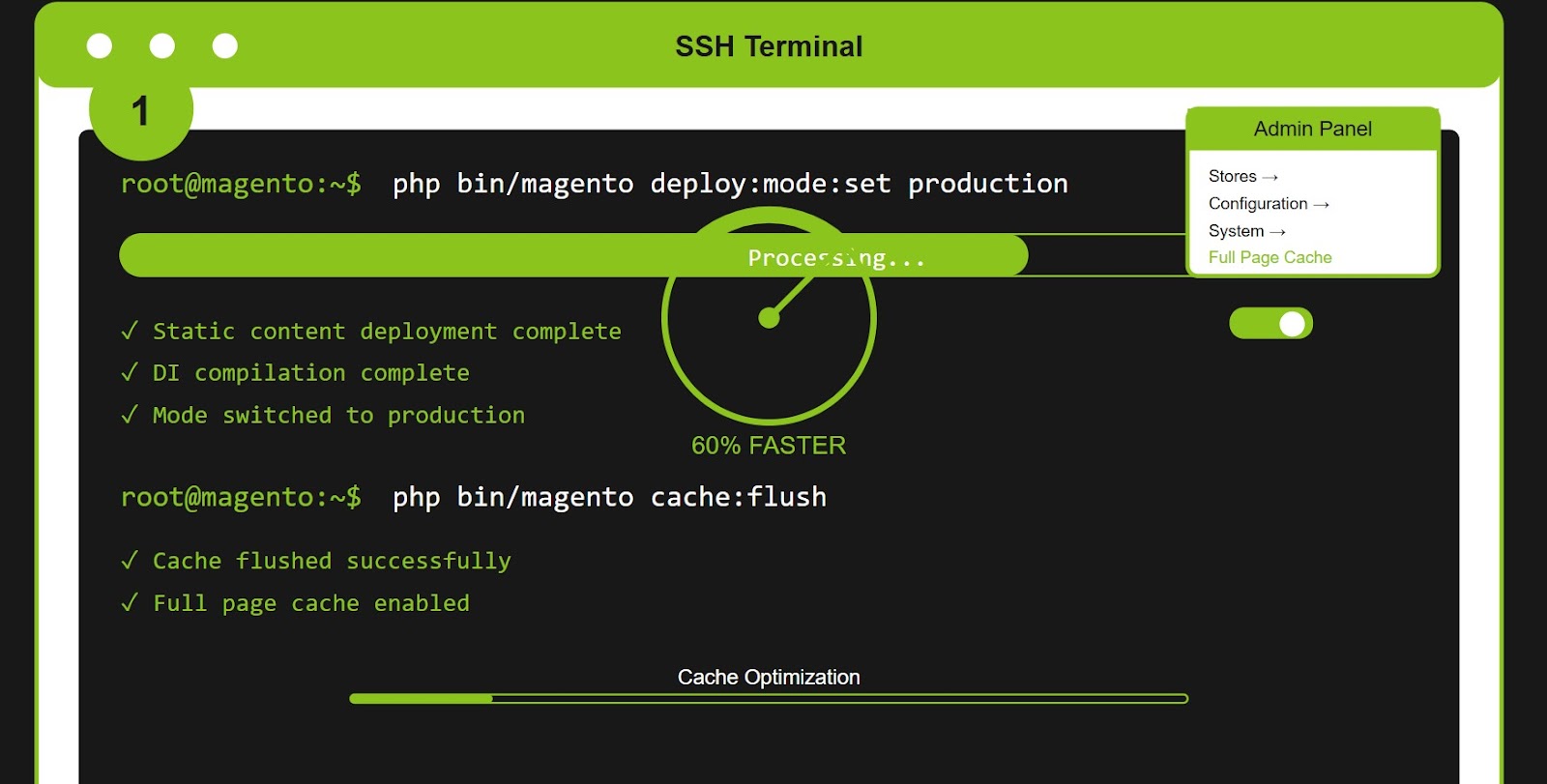The width and height of the screenshot is (1547, 784).
Task: Choose System in the Admin Panel menu
Action: coord(1247,231)
